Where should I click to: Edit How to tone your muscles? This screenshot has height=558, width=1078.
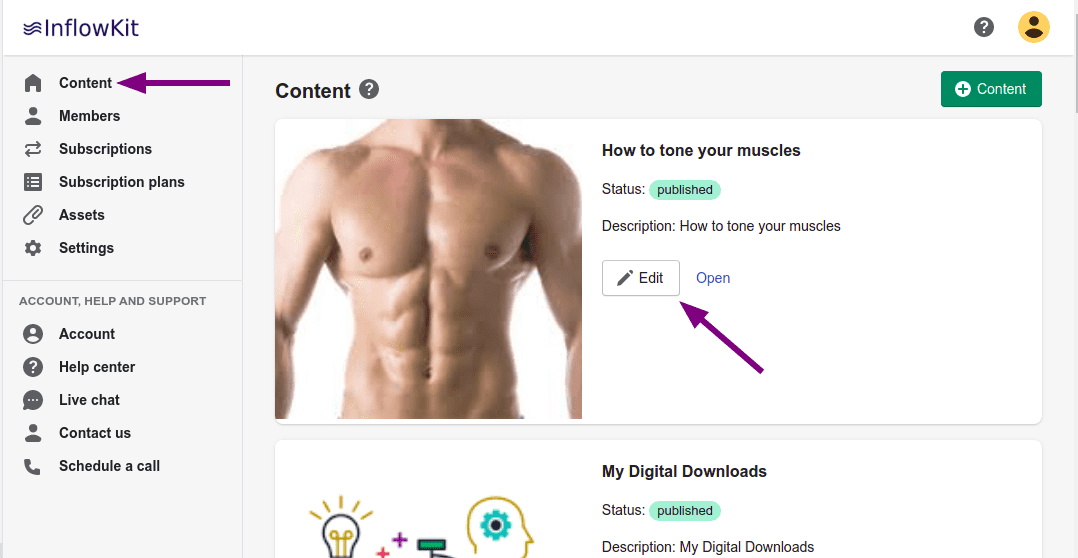(640, 278)
